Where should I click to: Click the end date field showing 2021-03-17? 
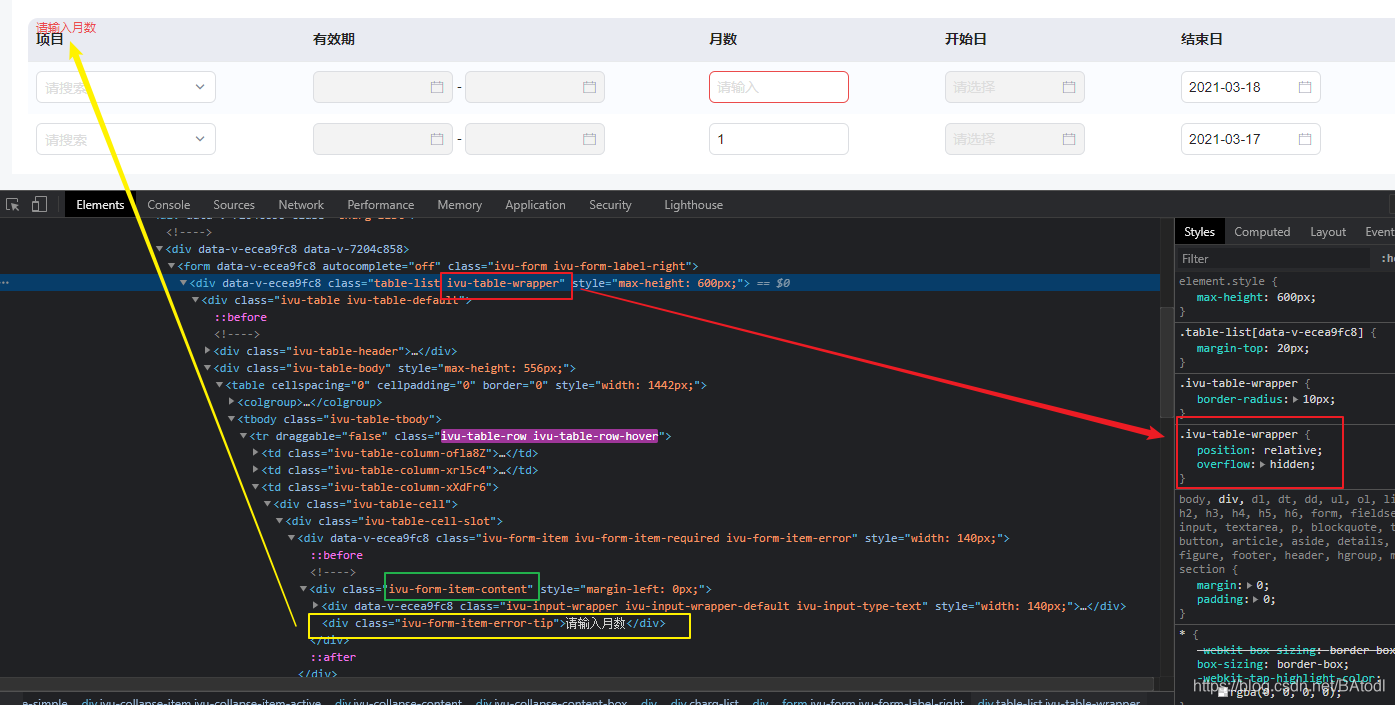[1251, 139]
